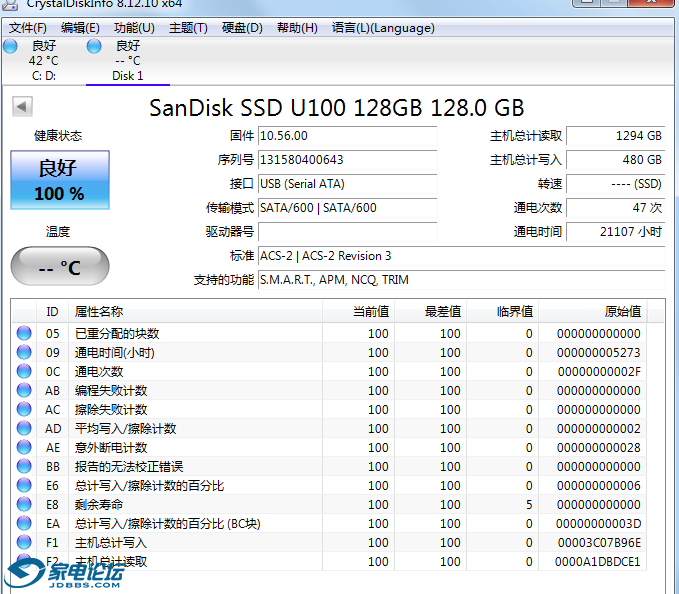Click the 当前值 column header

click(358, 311)
